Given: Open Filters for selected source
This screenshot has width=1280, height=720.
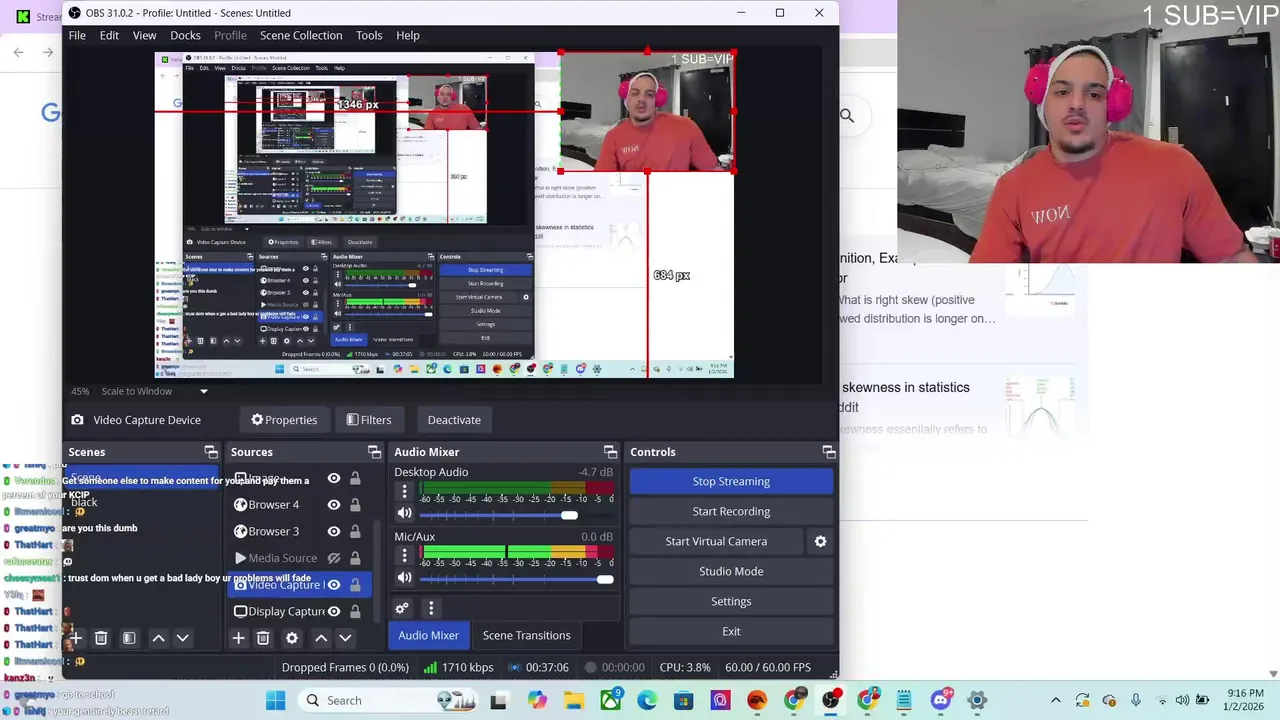Looking at the screenshot, I should point(368,420).
